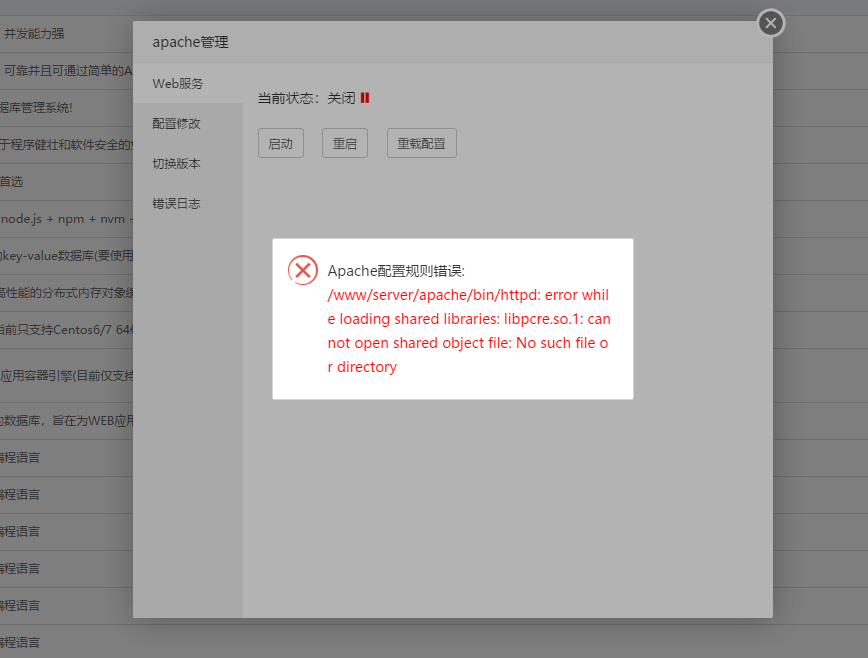Click the 高性能的分布式内存对象 row
Viewport: 868px width, 658px height.
[x=66, y=293]
